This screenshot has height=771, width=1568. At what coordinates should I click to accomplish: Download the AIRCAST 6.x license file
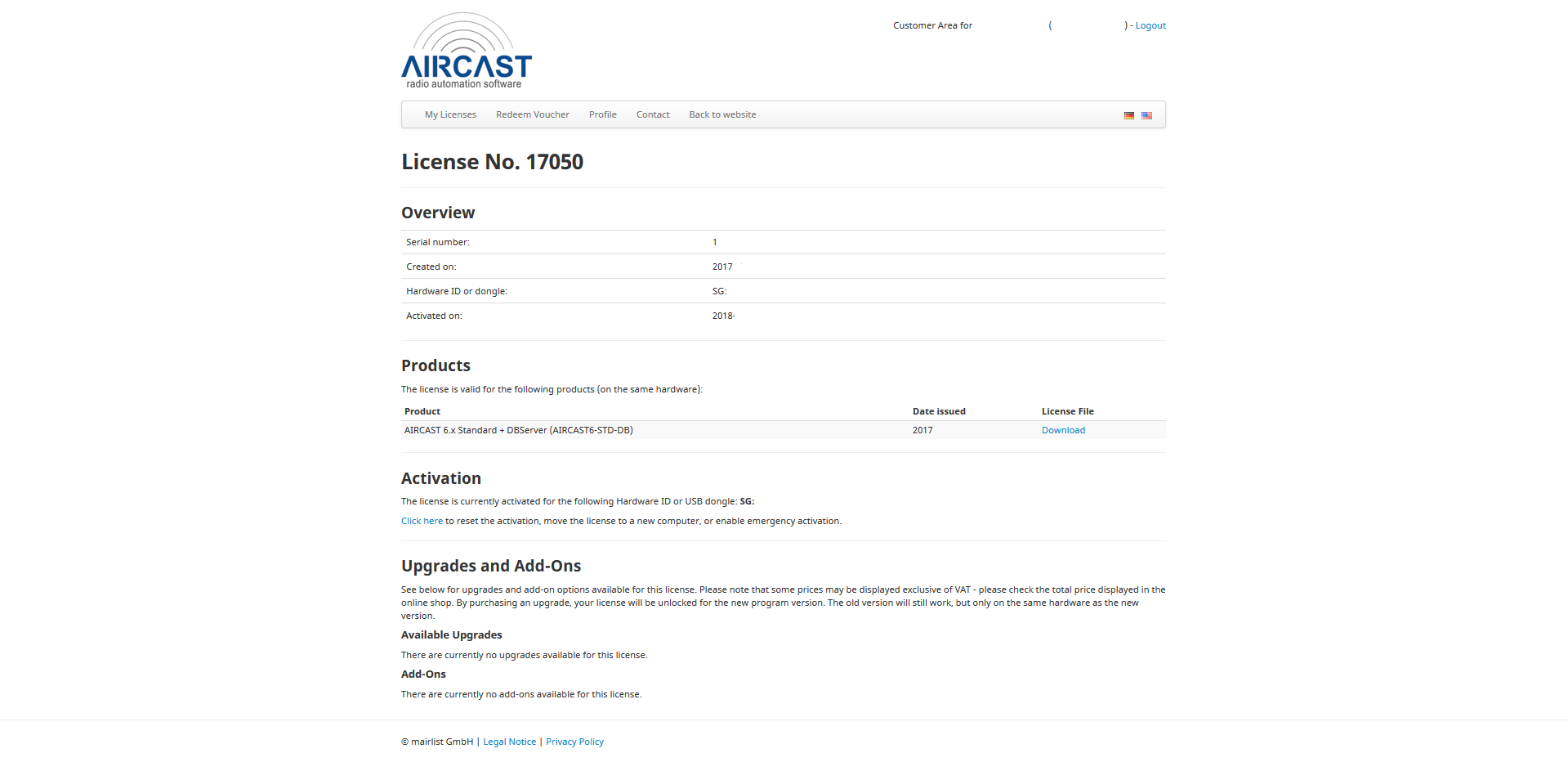click(1062, 430)
